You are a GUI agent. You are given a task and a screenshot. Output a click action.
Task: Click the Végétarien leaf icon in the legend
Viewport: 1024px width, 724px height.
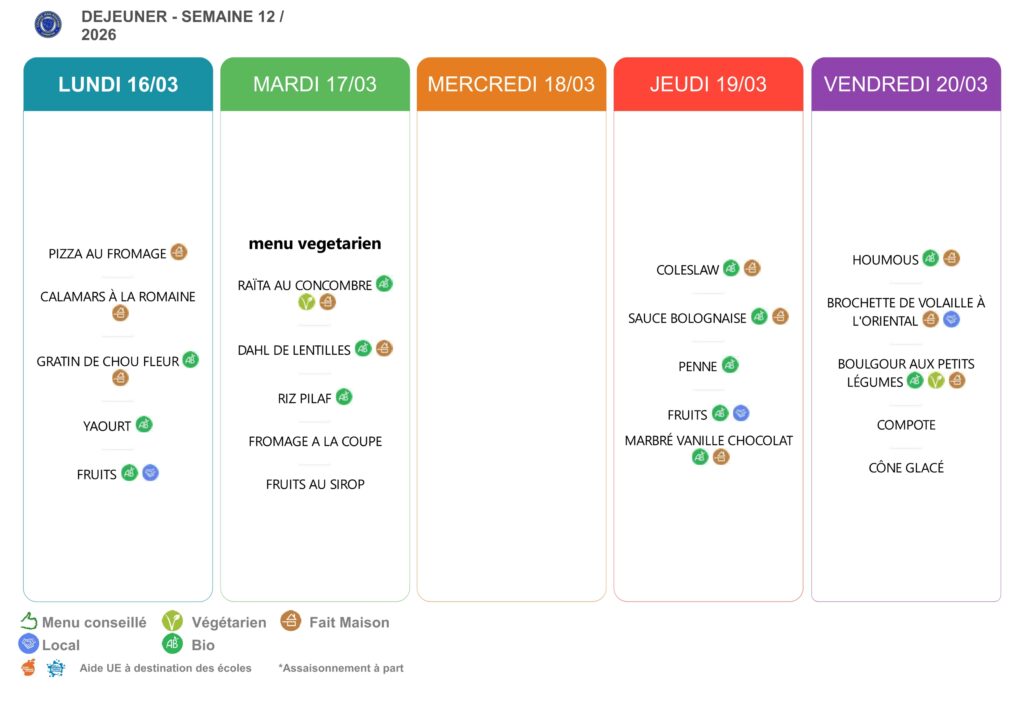(172, 621)
